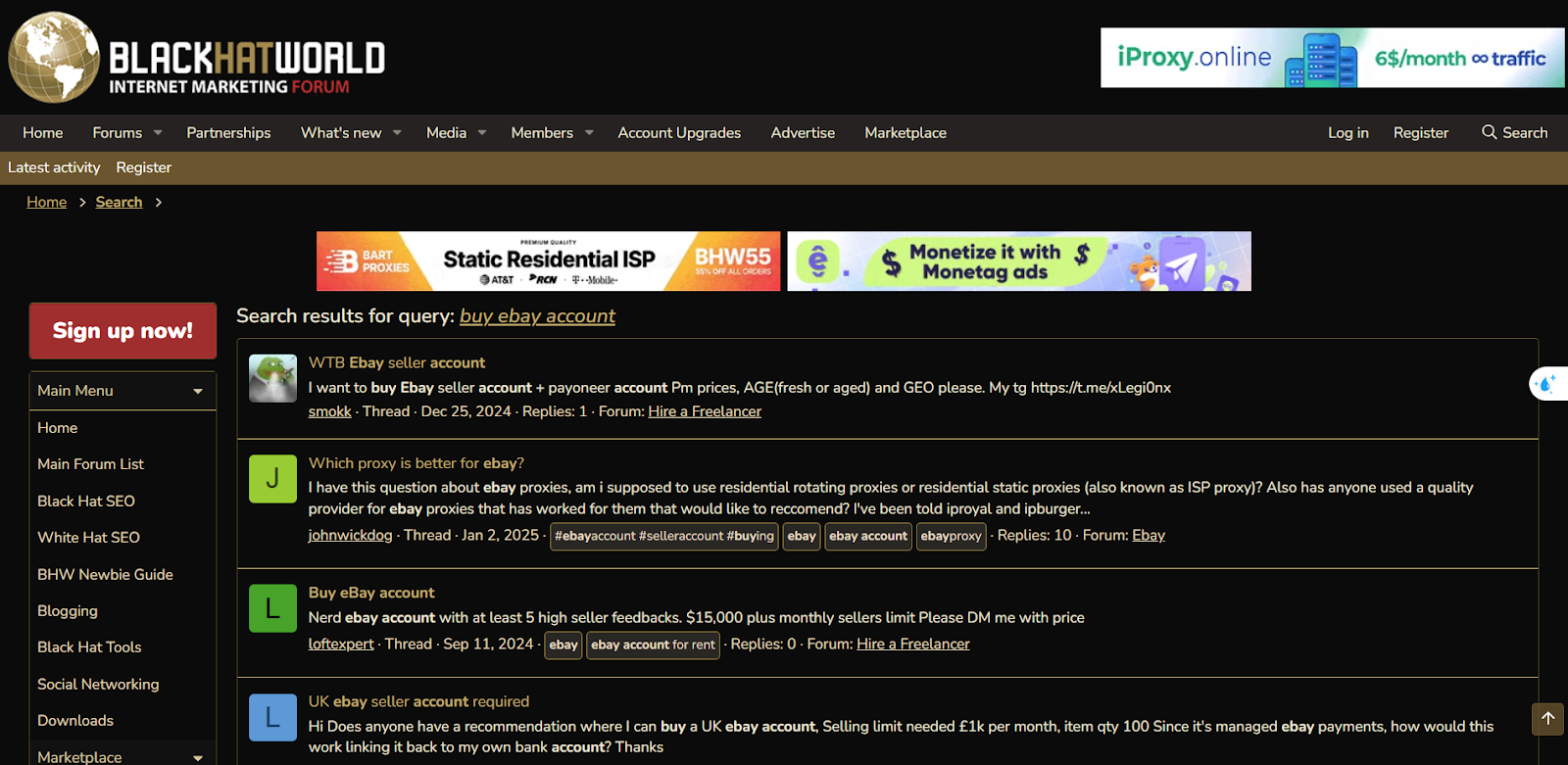This screenshot has width=1568, height=765.
Task: Expand the Media dropdown arrow
Action: point(482,133)
